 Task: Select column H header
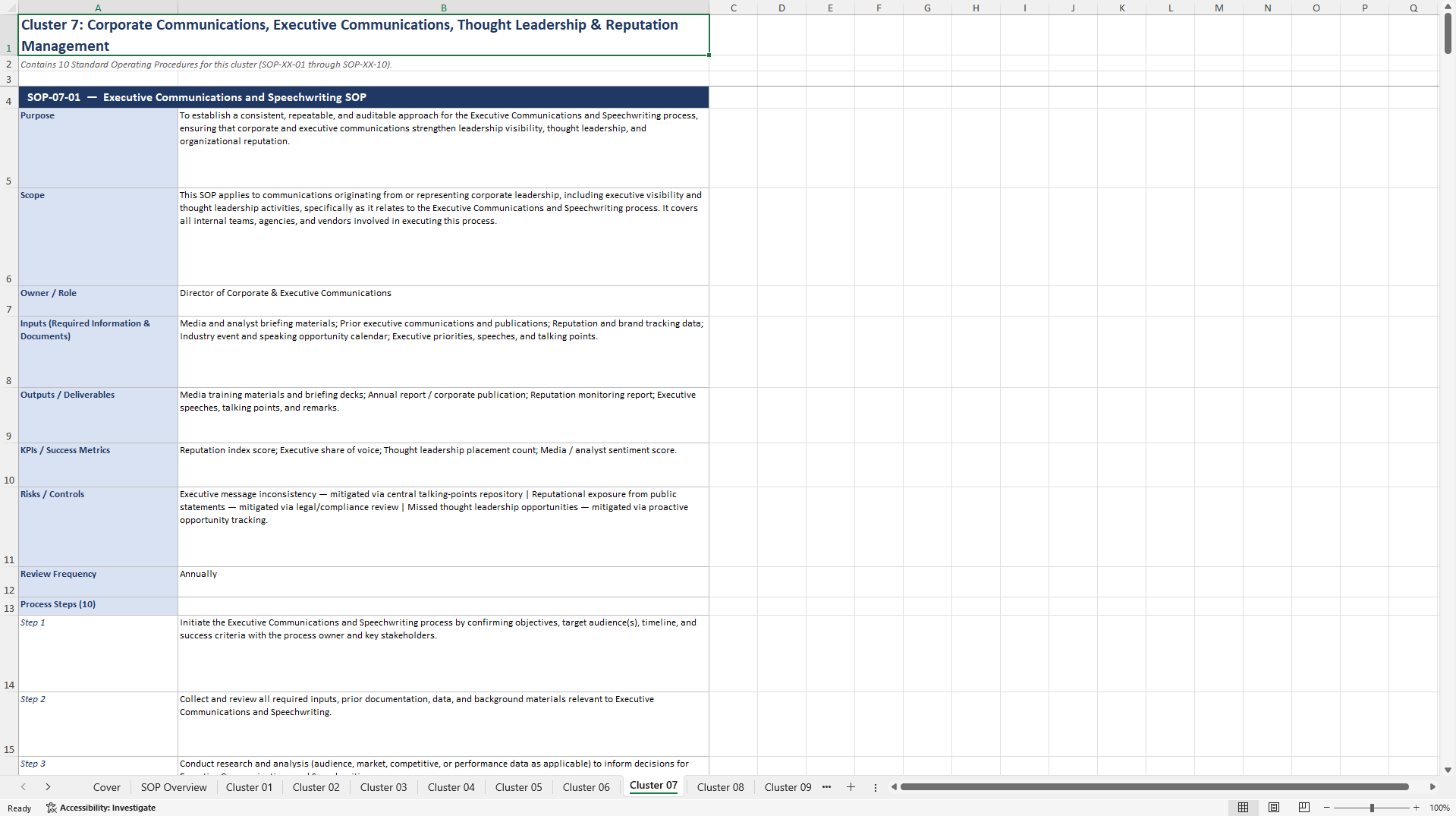click(x=976, y=8)
